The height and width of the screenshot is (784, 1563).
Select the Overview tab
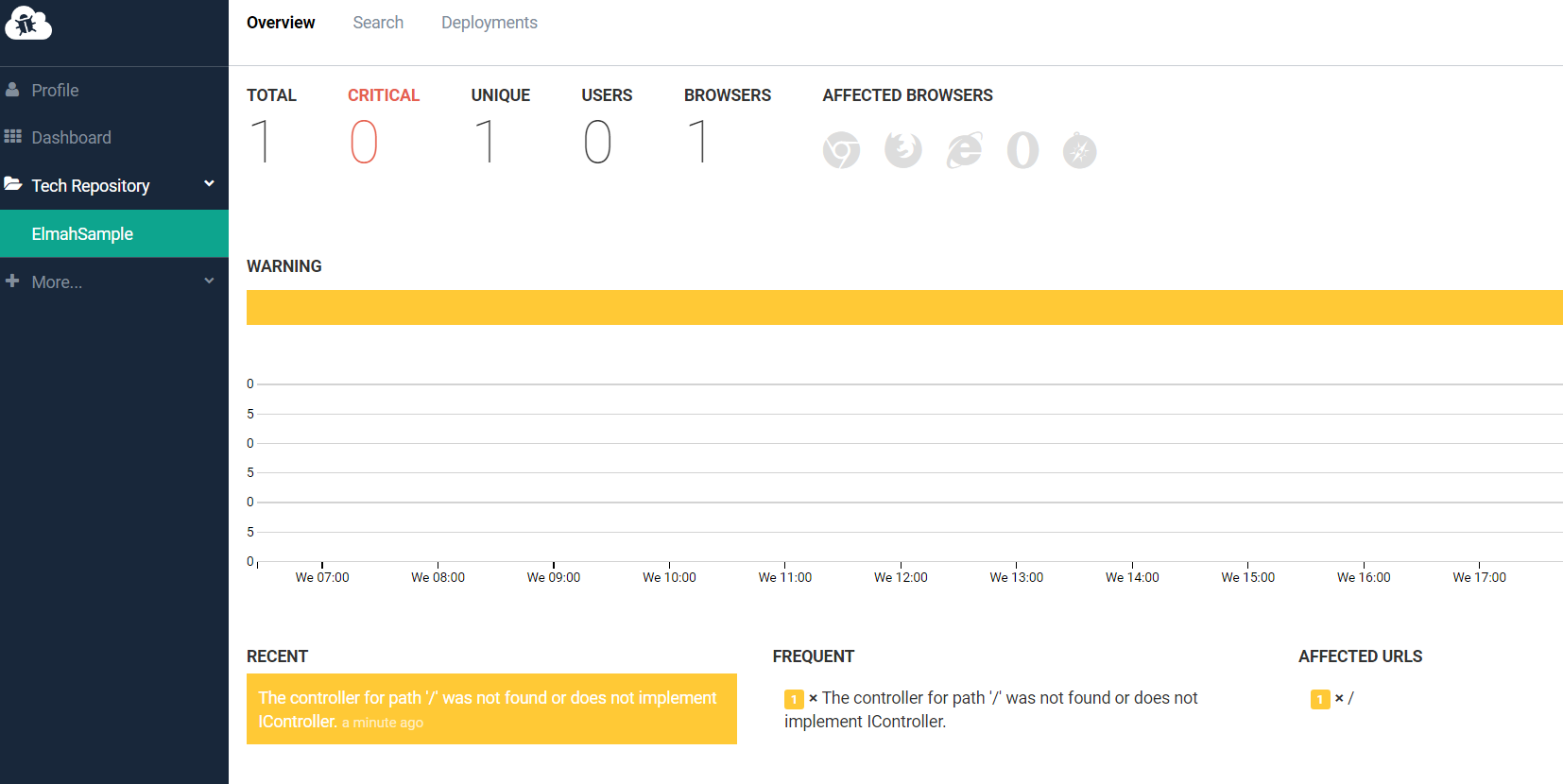[x=281, y=23]
